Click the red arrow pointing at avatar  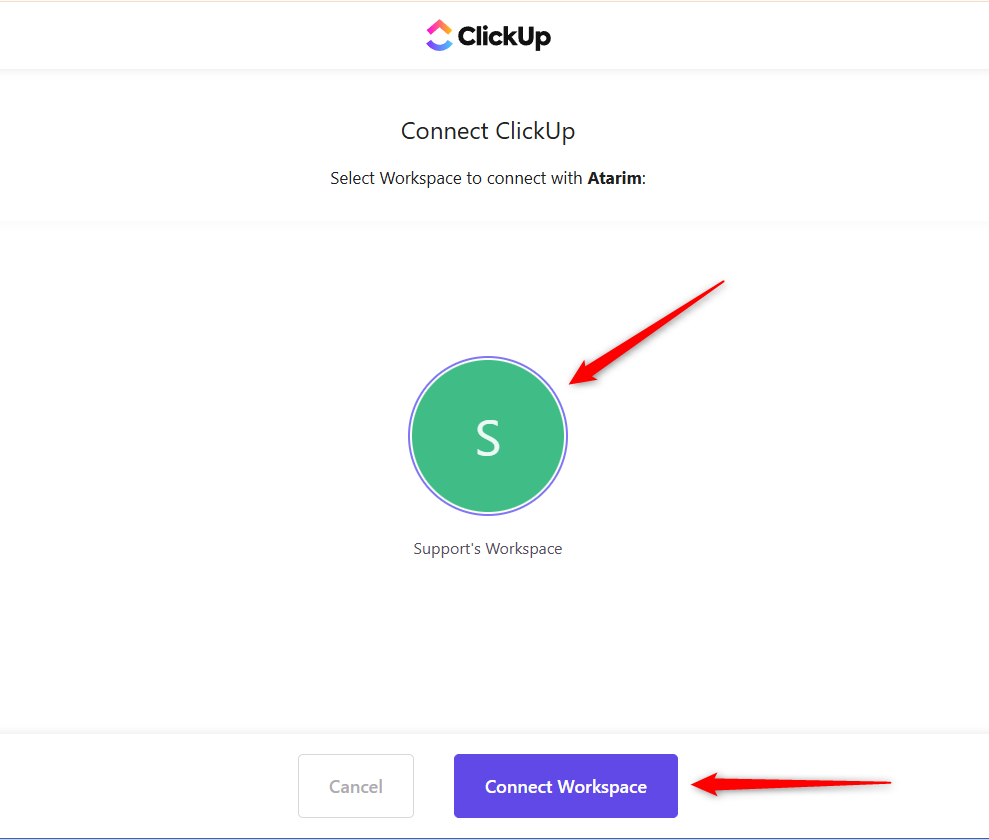click(650, 329)
